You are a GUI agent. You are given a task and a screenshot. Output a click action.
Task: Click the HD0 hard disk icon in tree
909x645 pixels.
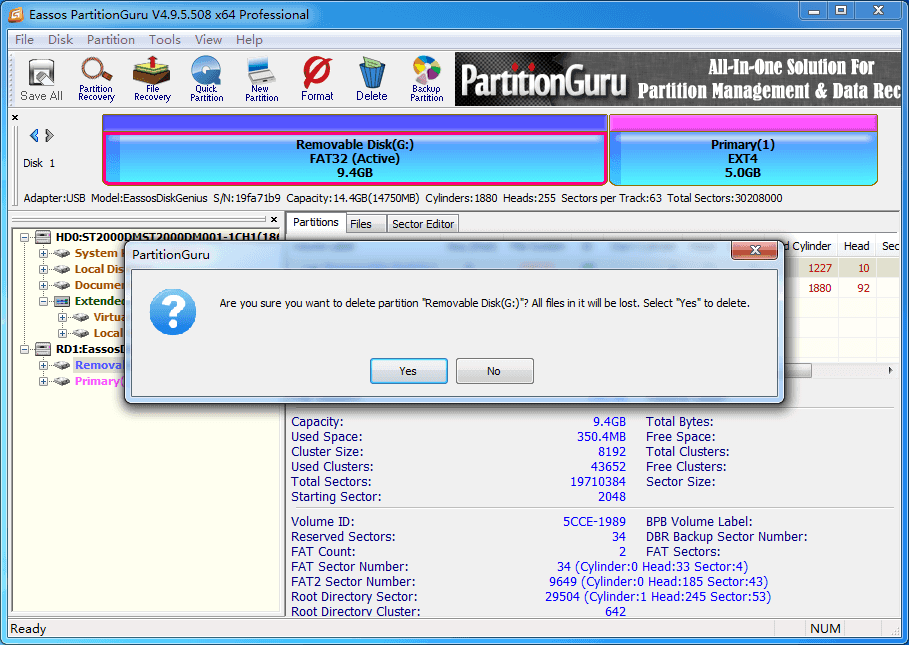click(x=42, y=237)
